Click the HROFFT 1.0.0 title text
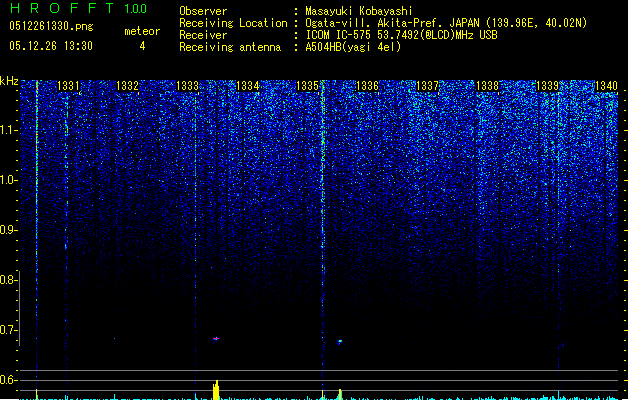The width and height of the screenshot is (629, 400). [x=79, y=8]
